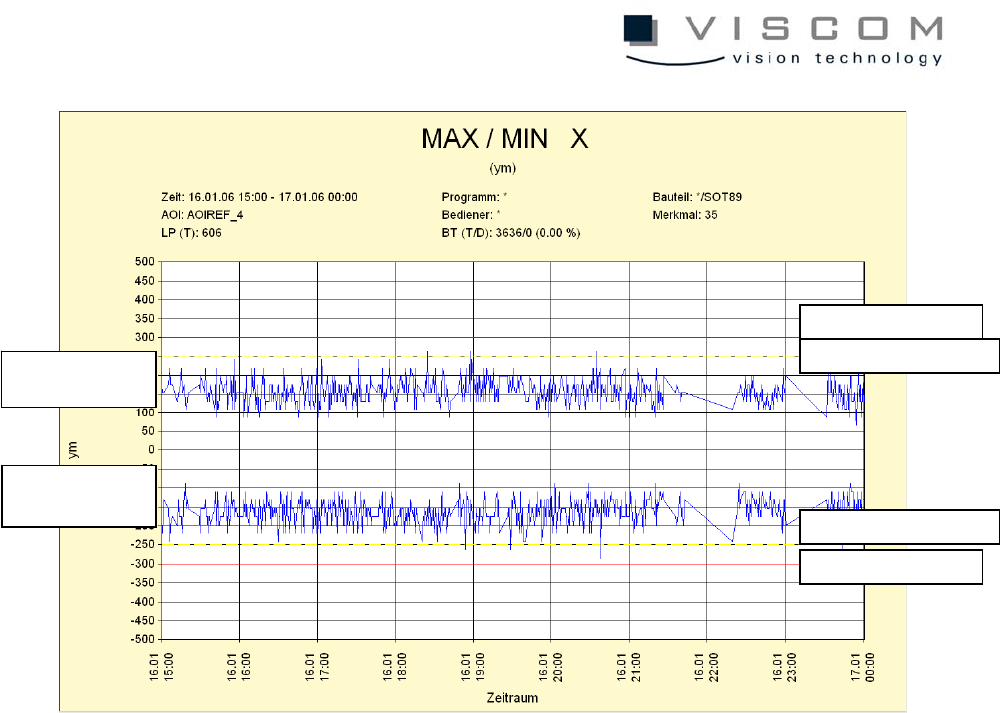Image resolution: width=1000 pixels, height=713 pixels.
Task: Click the 'Zeitraum' x-axis title
Action: 512,698
